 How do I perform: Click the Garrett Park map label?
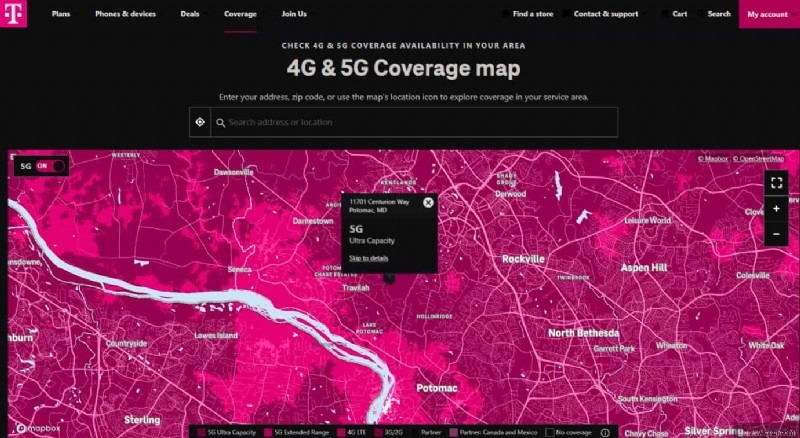click(614, 349)
